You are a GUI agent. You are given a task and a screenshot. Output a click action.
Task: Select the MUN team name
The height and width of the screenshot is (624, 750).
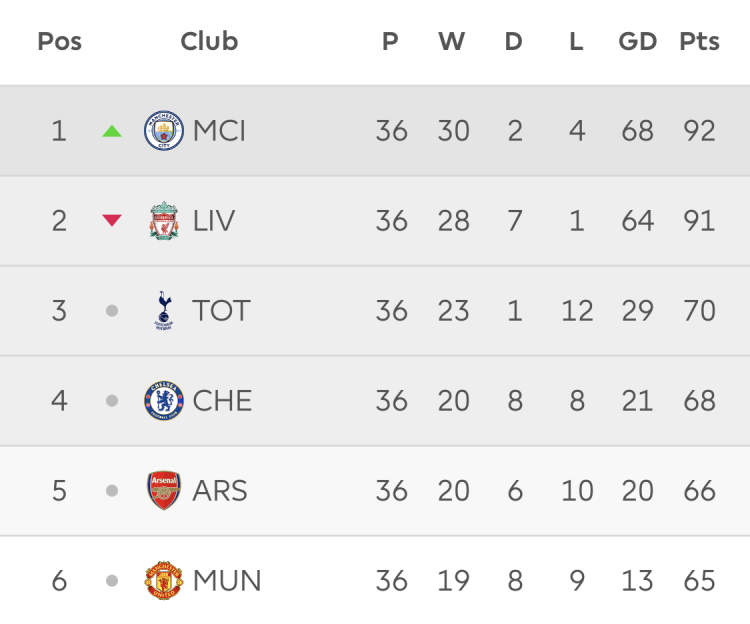(227, 581)
